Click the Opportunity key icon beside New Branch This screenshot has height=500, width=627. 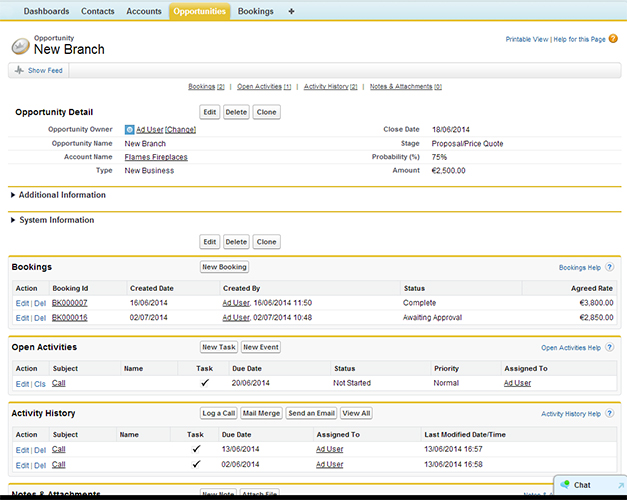pyautogui.click(x=20, y=45)
